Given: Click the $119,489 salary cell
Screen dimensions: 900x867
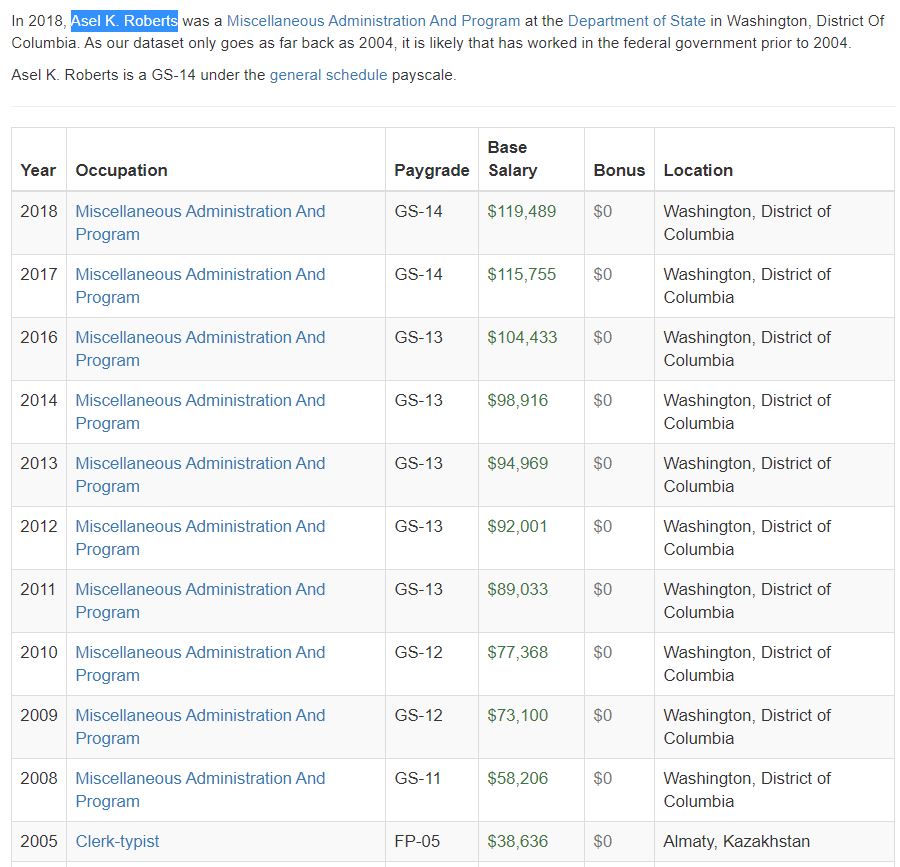Looking at the screenshot, I should click(x=521, y=212).
